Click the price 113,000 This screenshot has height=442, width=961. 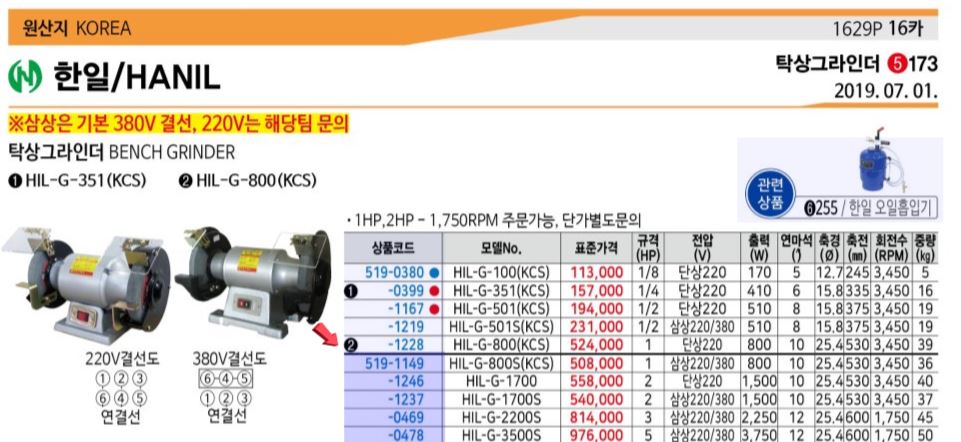597,272
